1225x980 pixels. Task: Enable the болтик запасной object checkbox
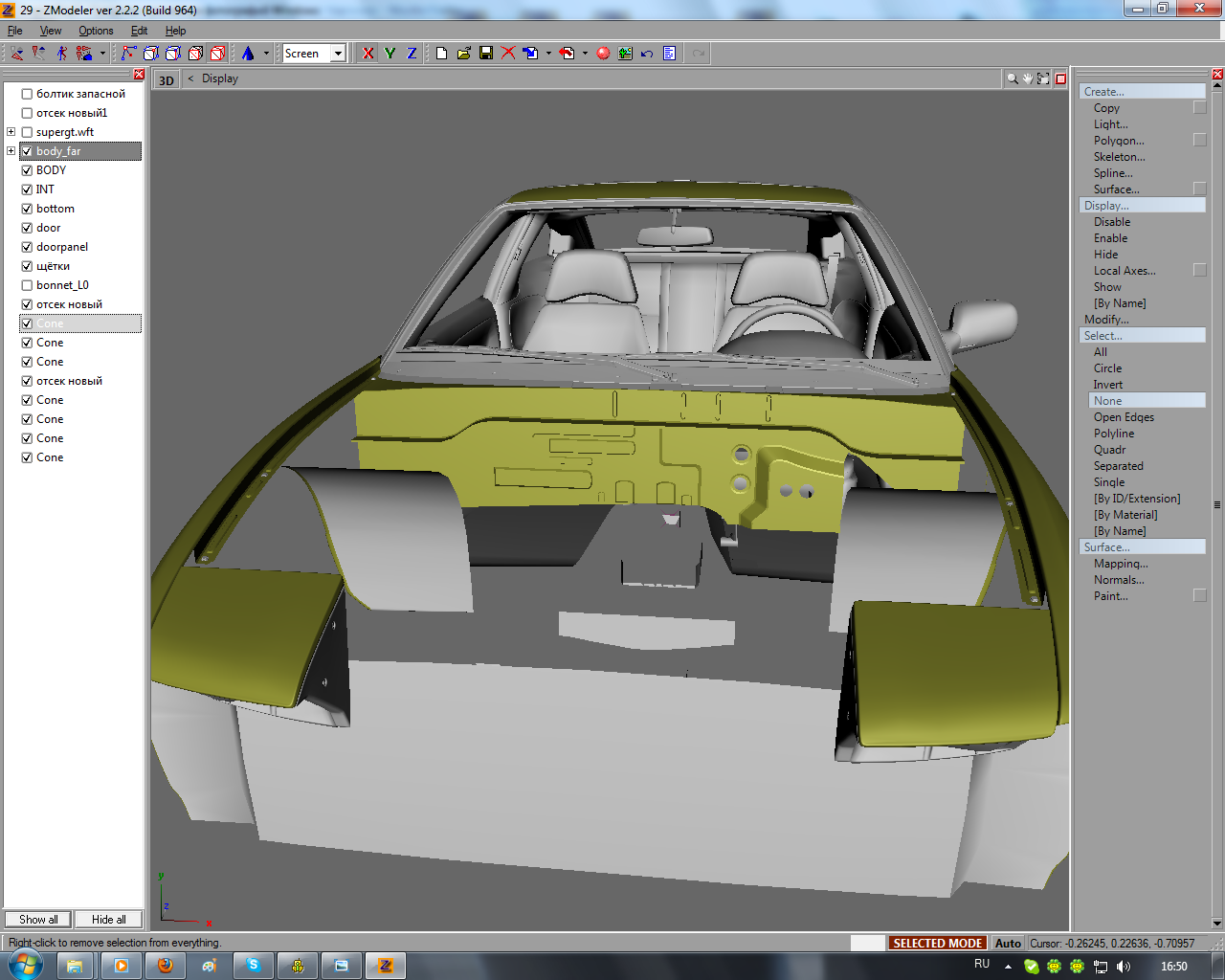pos(27,94)
